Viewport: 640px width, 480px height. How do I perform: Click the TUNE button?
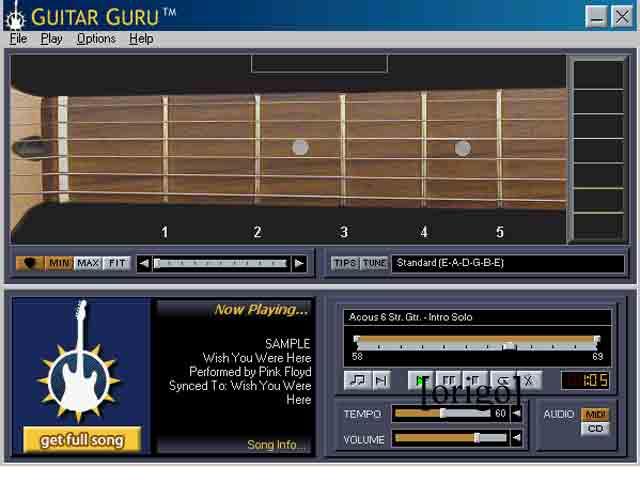point(374,263)
